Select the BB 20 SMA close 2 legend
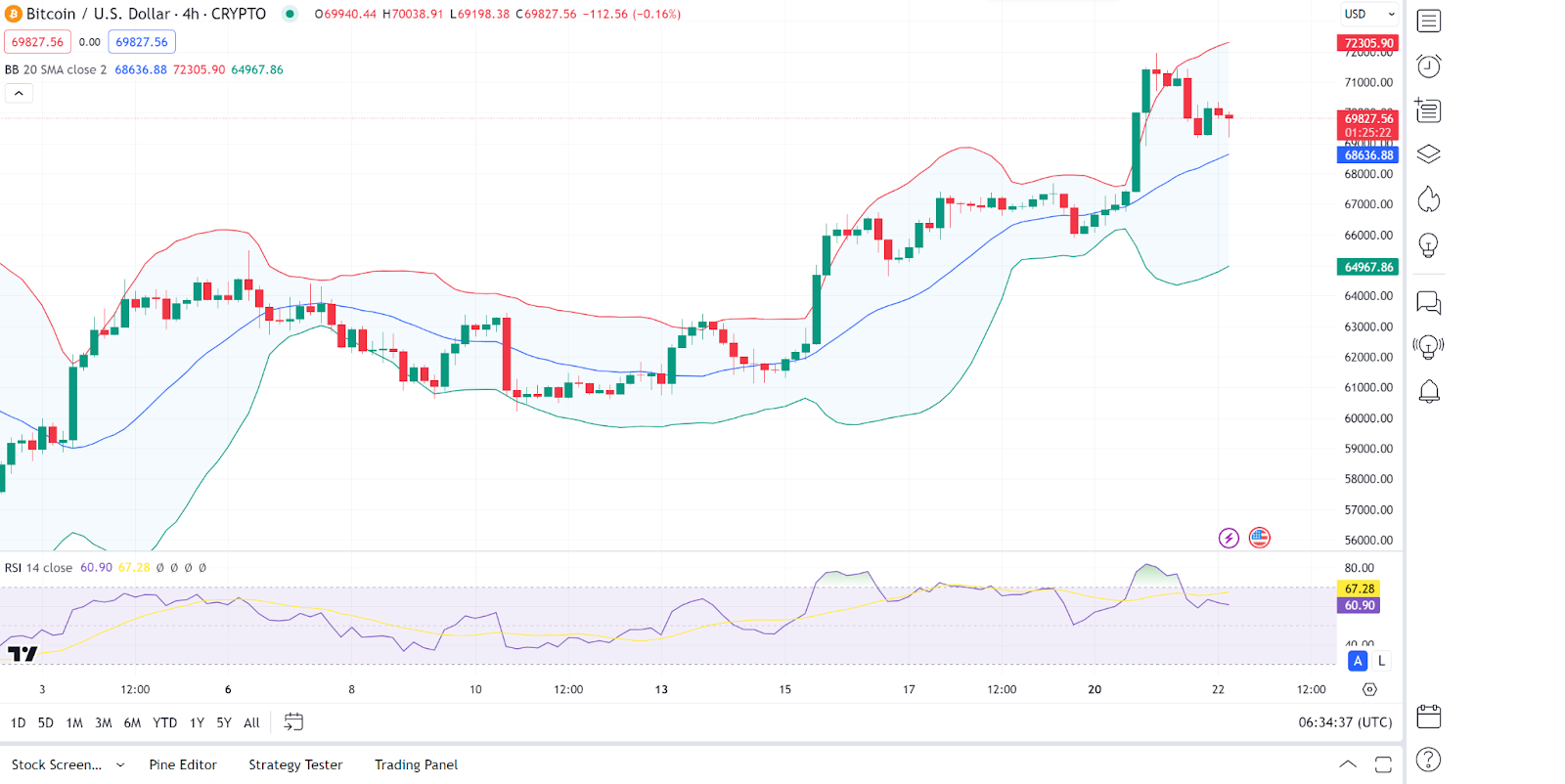Screen dimensions: 1565x784 tap(56, 69)
